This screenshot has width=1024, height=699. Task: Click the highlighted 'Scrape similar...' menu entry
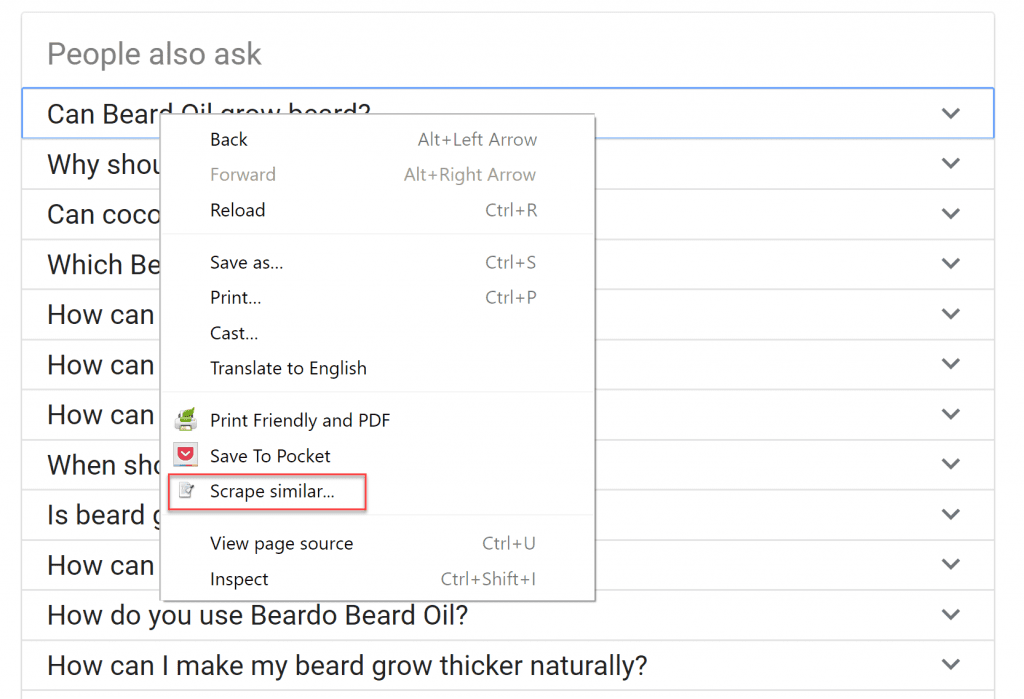tap(265, 492)
